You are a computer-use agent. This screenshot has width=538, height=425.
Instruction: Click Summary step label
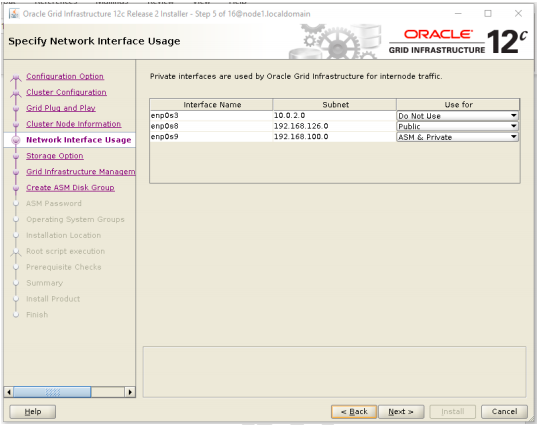(45, 283)
